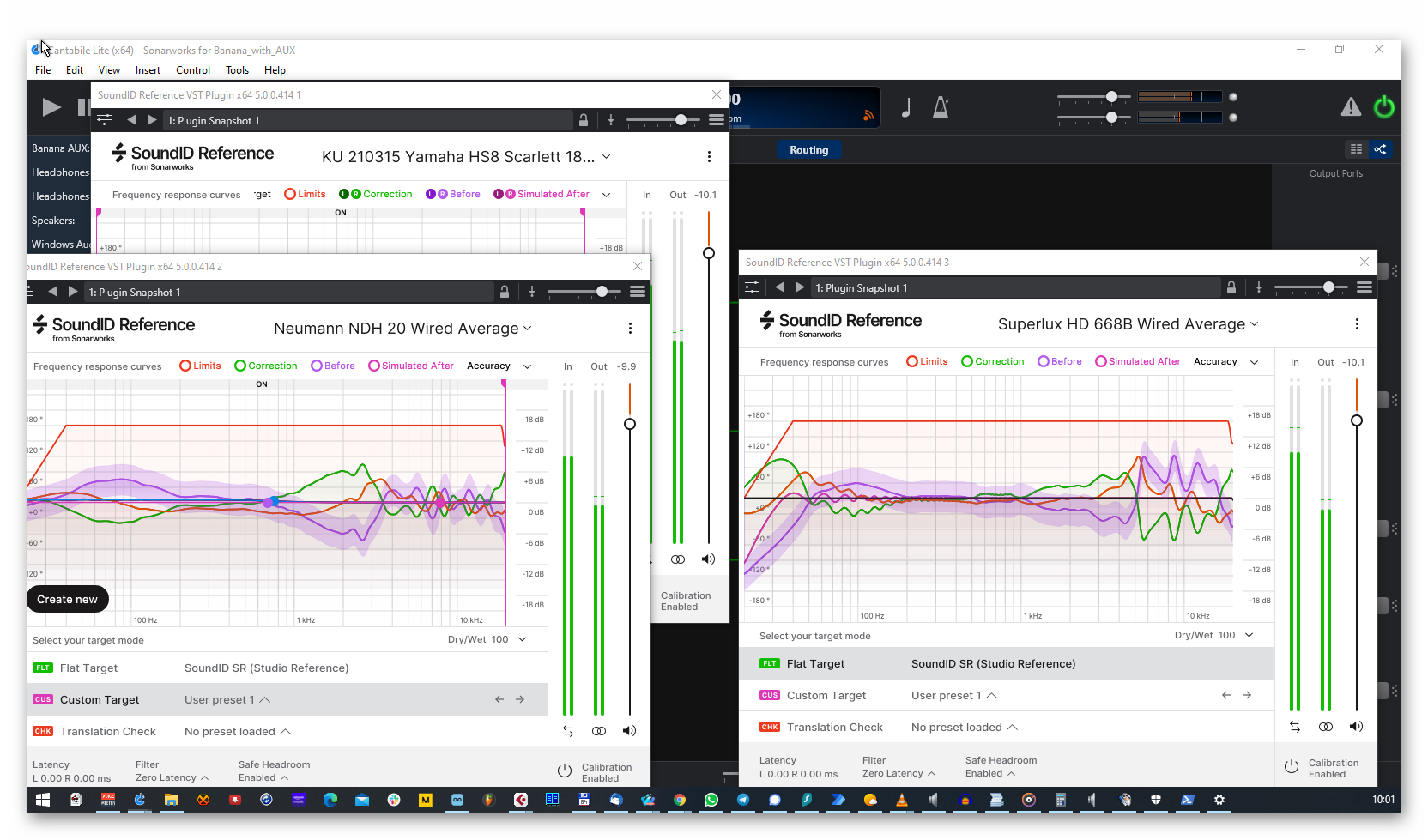Expand the Neumann NDH 20 Wired Average dropdown
1428x840 pixels.
402,329
